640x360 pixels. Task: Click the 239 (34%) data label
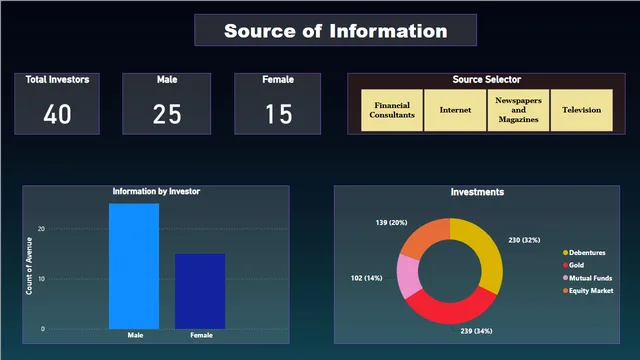[476, 331]
